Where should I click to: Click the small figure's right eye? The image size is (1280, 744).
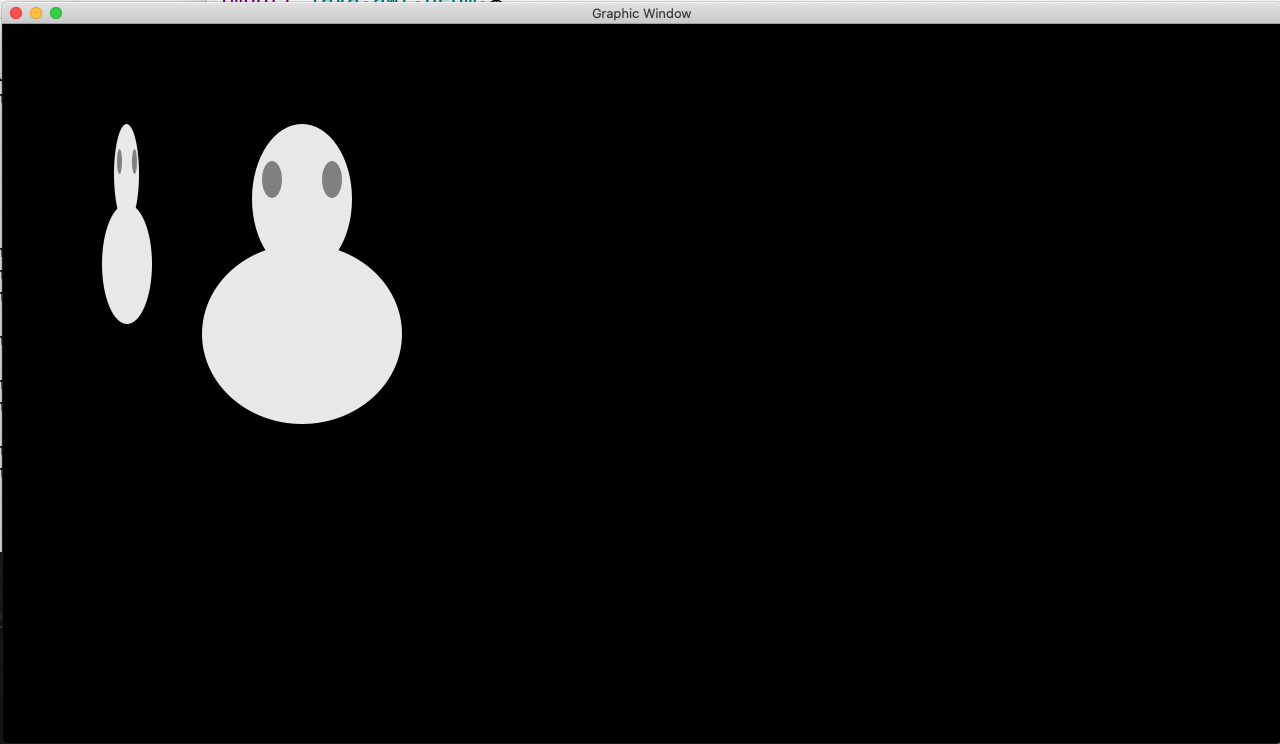pyautogui.click(x=134, y=161)
